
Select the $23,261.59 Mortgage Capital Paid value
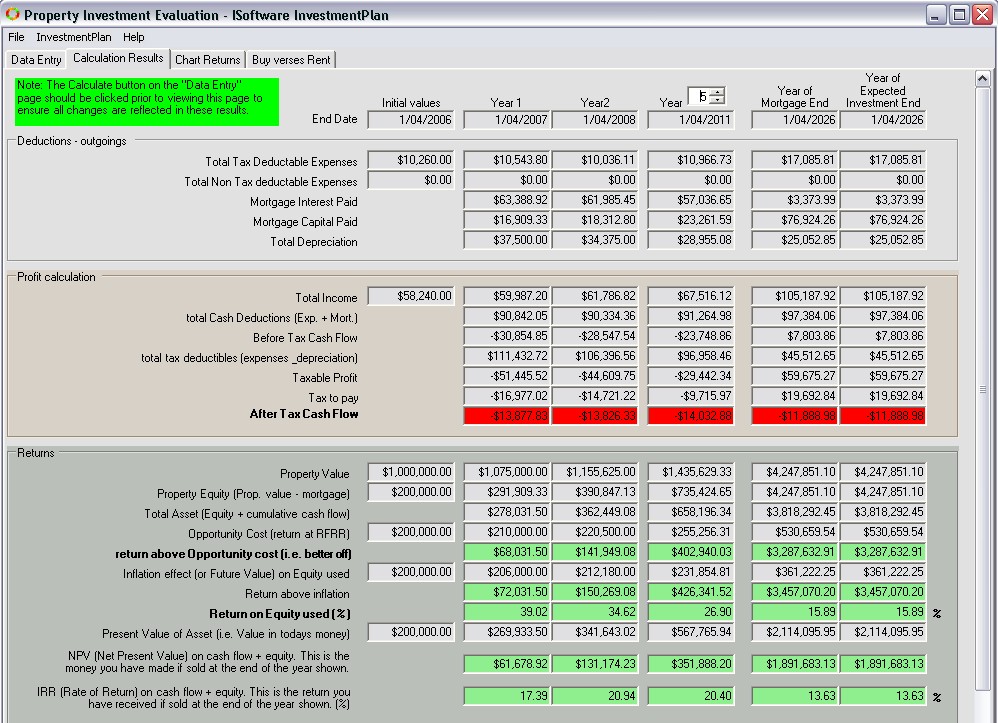[691, 220]
